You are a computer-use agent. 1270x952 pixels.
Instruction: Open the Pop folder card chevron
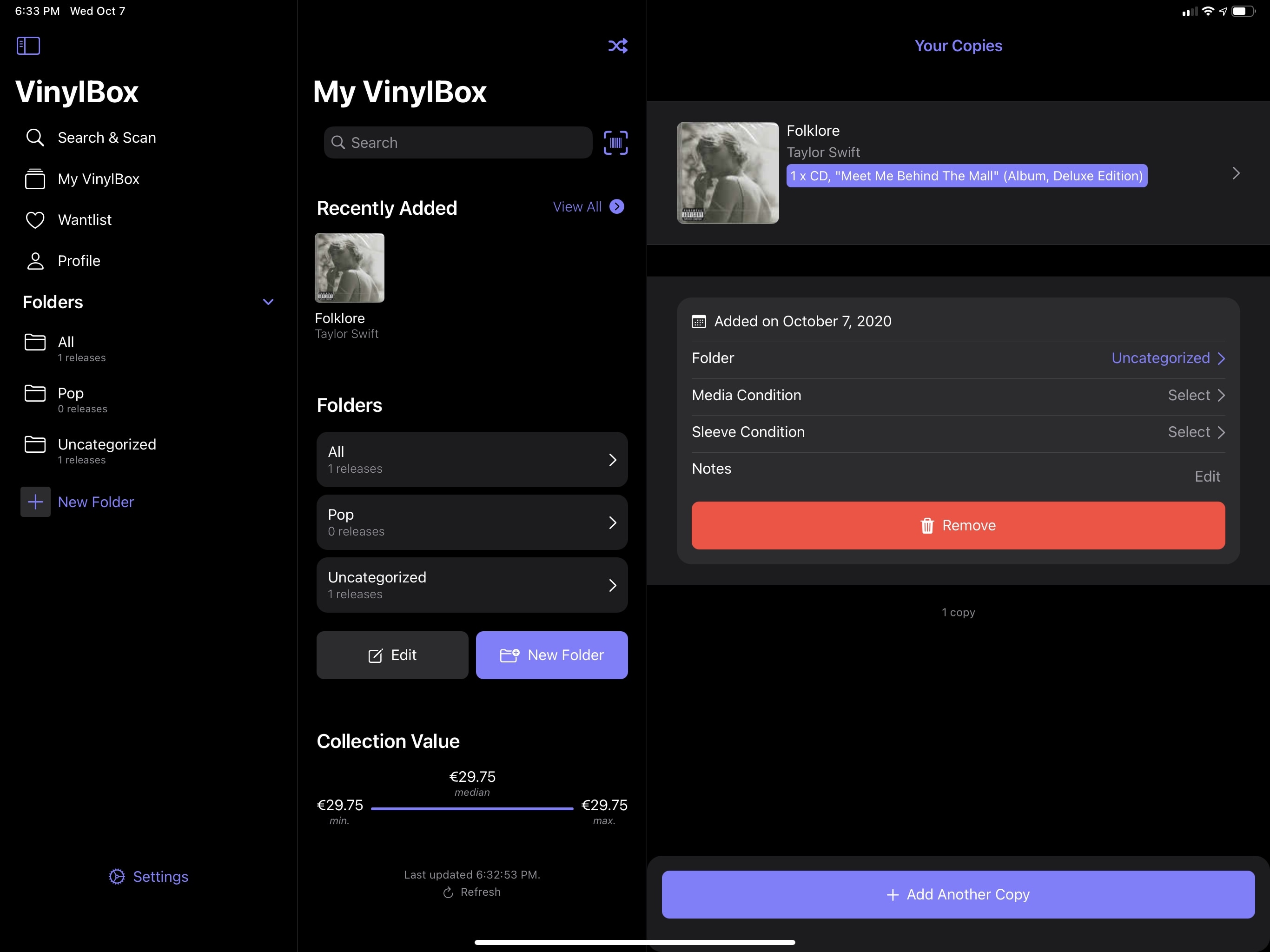tap(613, 522)
